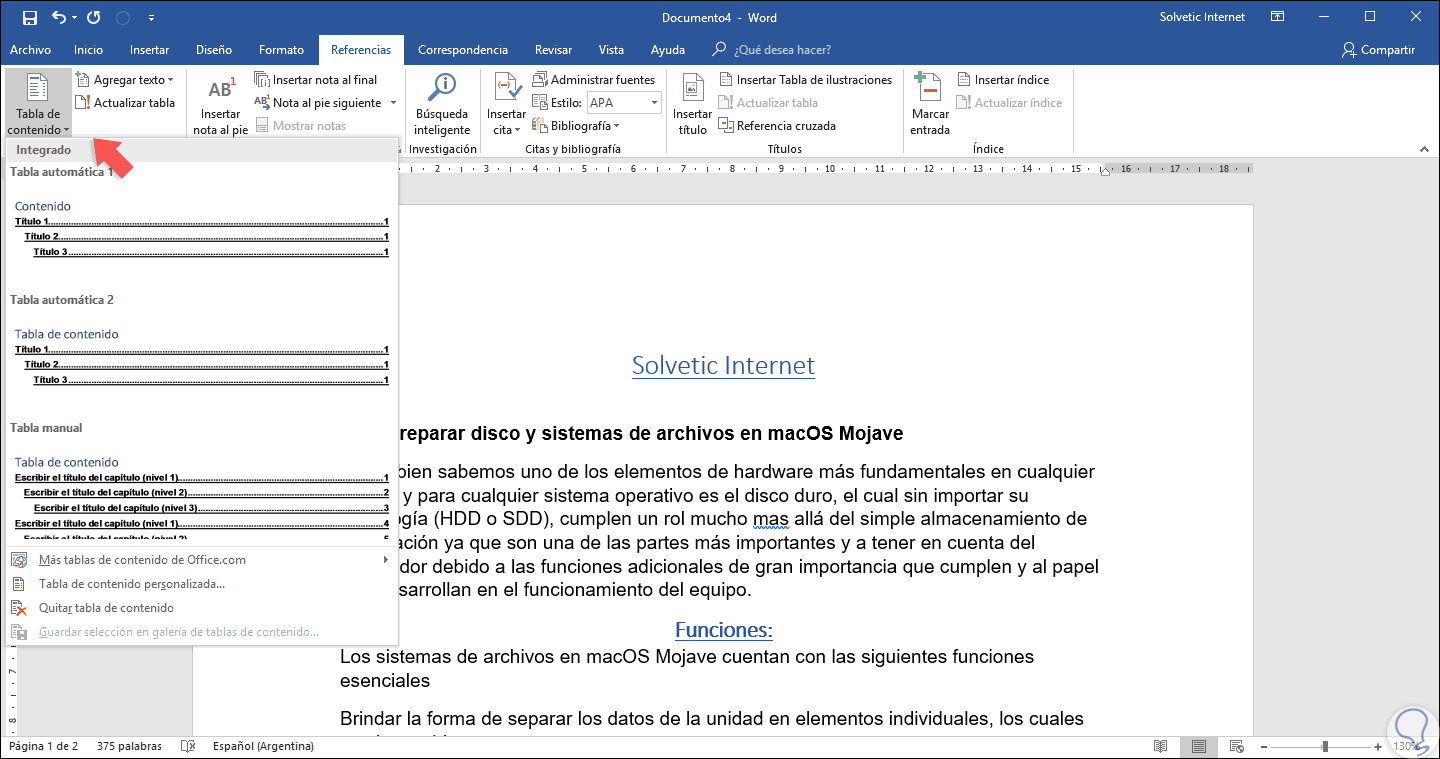Click the Solvetic Internet account name
Image resolution: width=1440 pixels, height=759 pixels.
tap(1202, 17)
